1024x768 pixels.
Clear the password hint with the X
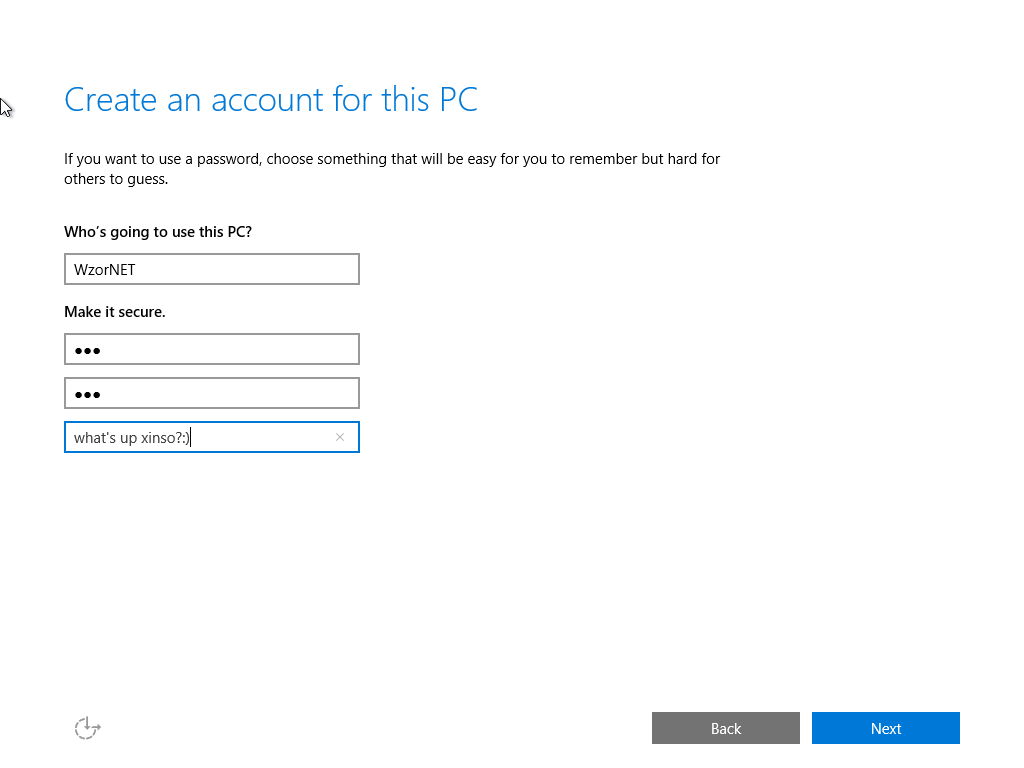click(x=340, y=437)
